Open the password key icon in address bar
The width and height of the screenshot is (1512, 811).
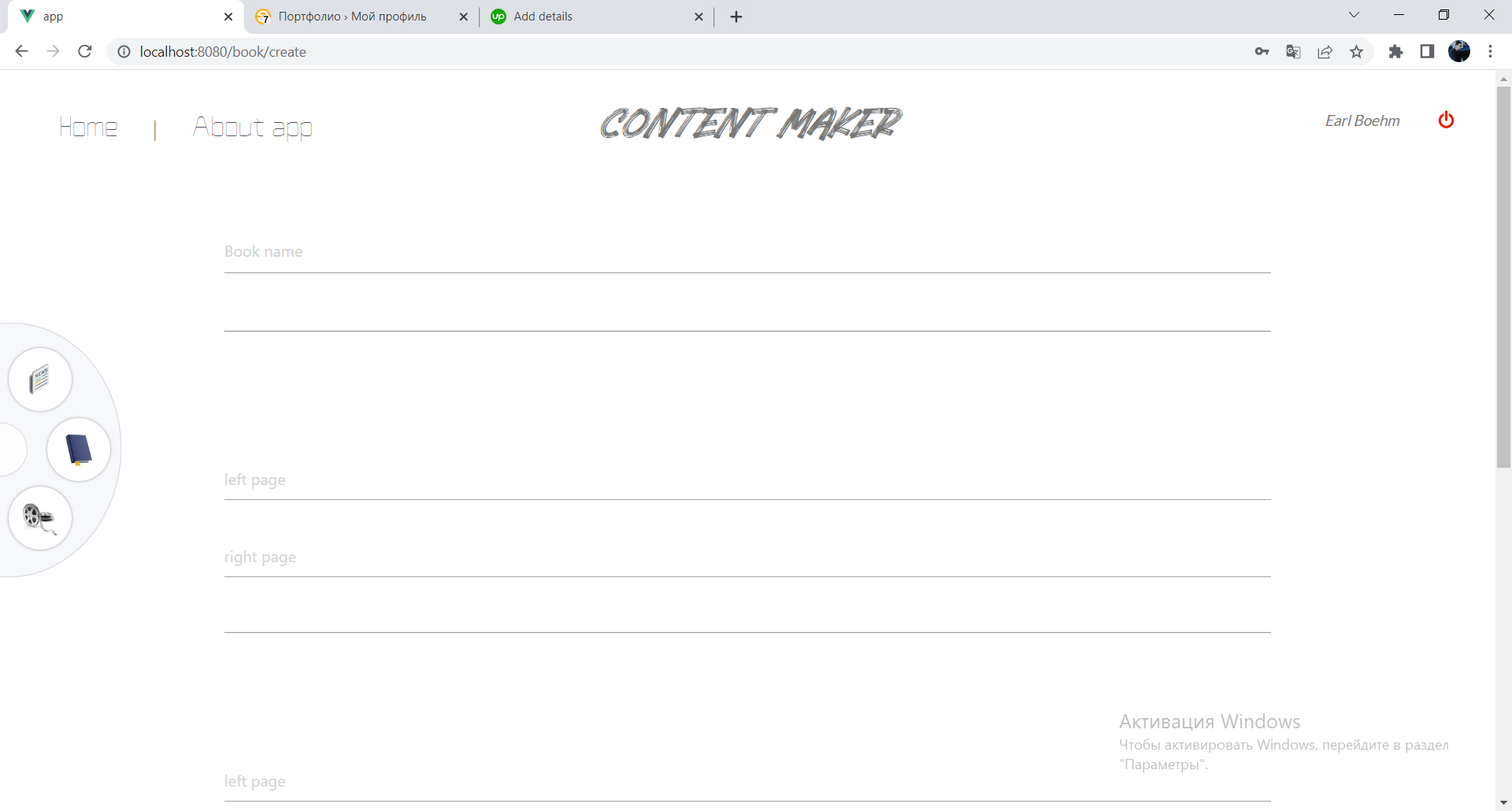tap(1262, 51)
